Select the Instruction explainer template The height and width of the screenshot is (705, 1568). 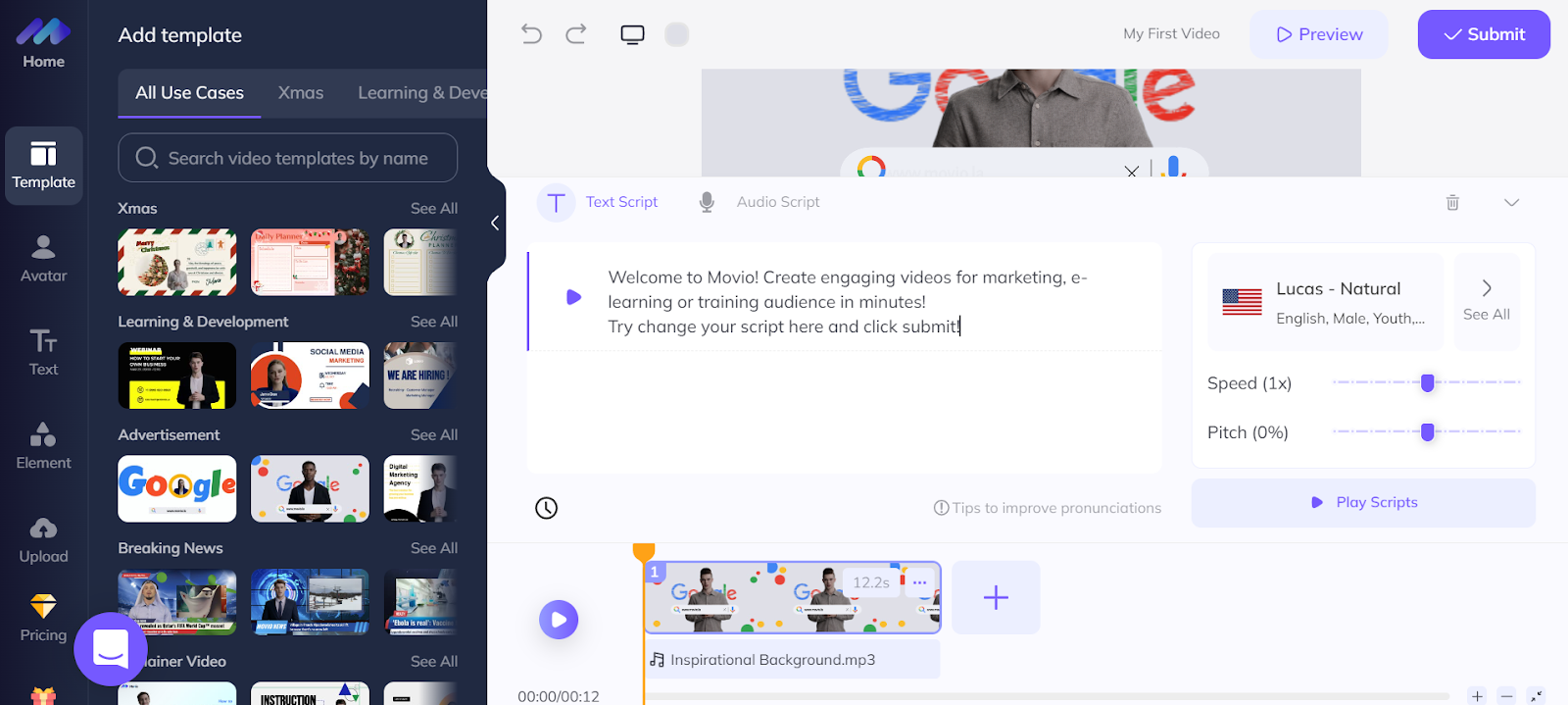311,693
